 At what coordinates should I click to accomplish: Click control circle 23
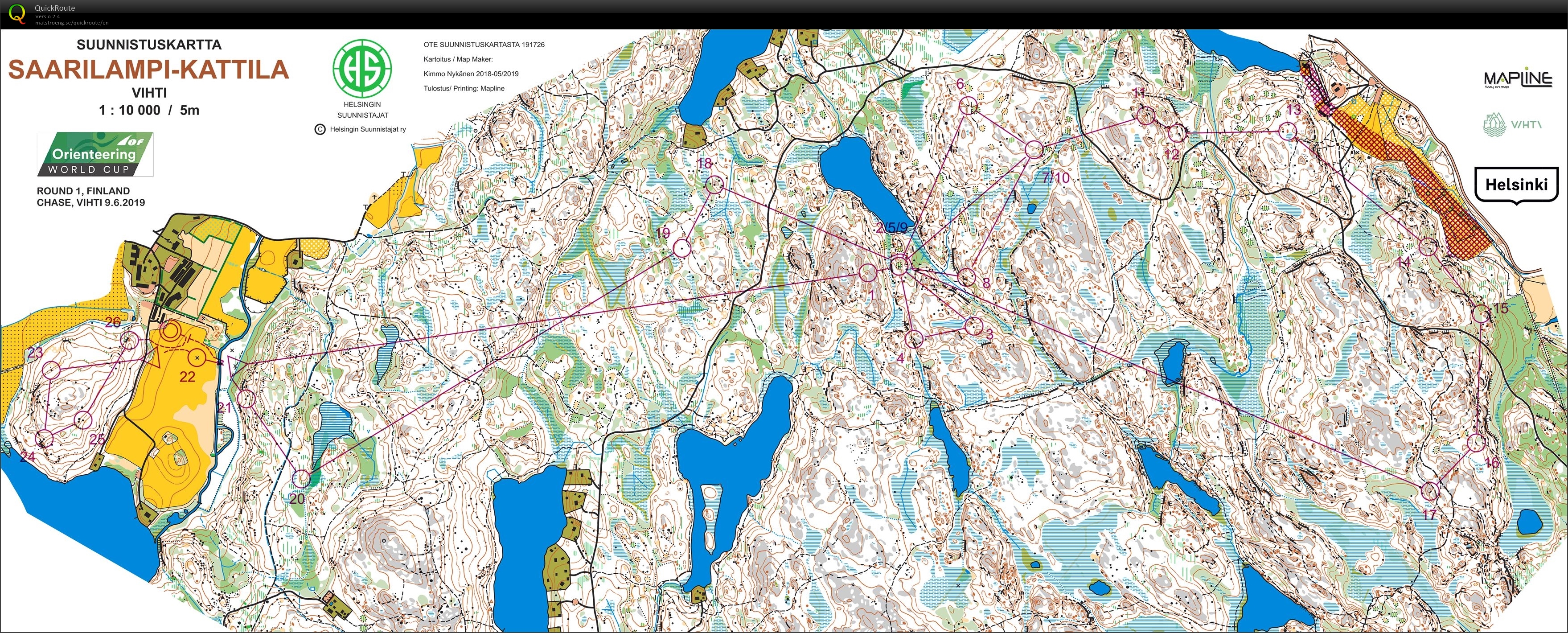[51, 370]
